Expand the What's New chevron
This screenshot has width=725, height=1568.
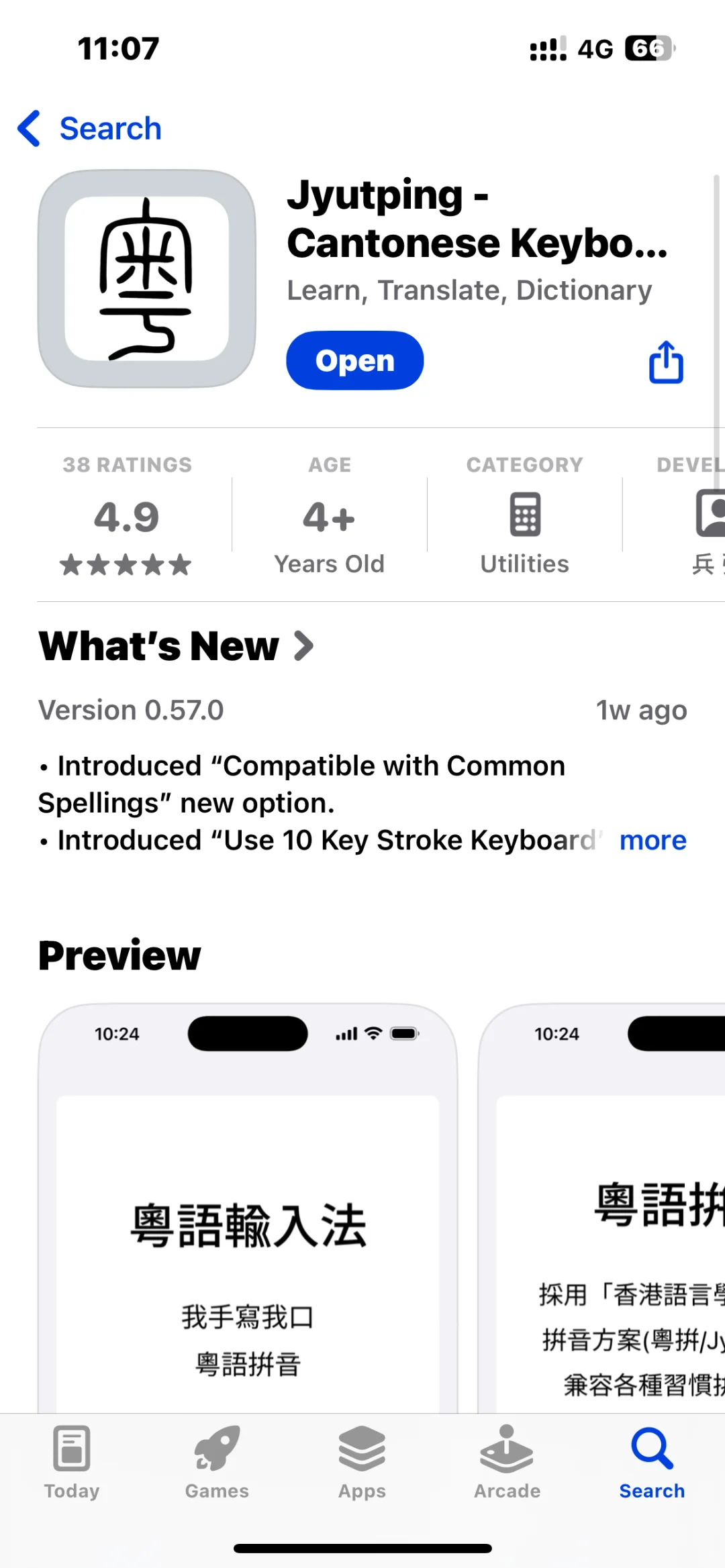pyautogui.click(x=304, y=646)
